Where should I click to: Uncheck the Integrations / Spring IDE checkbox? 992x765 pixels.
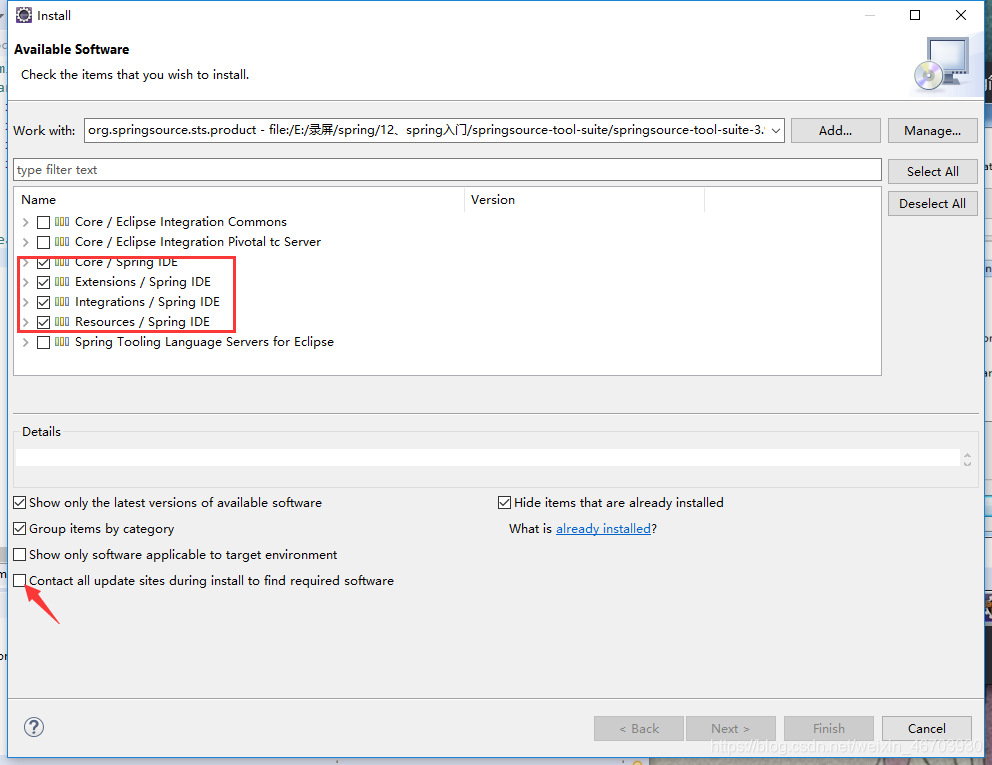[44, 302]
